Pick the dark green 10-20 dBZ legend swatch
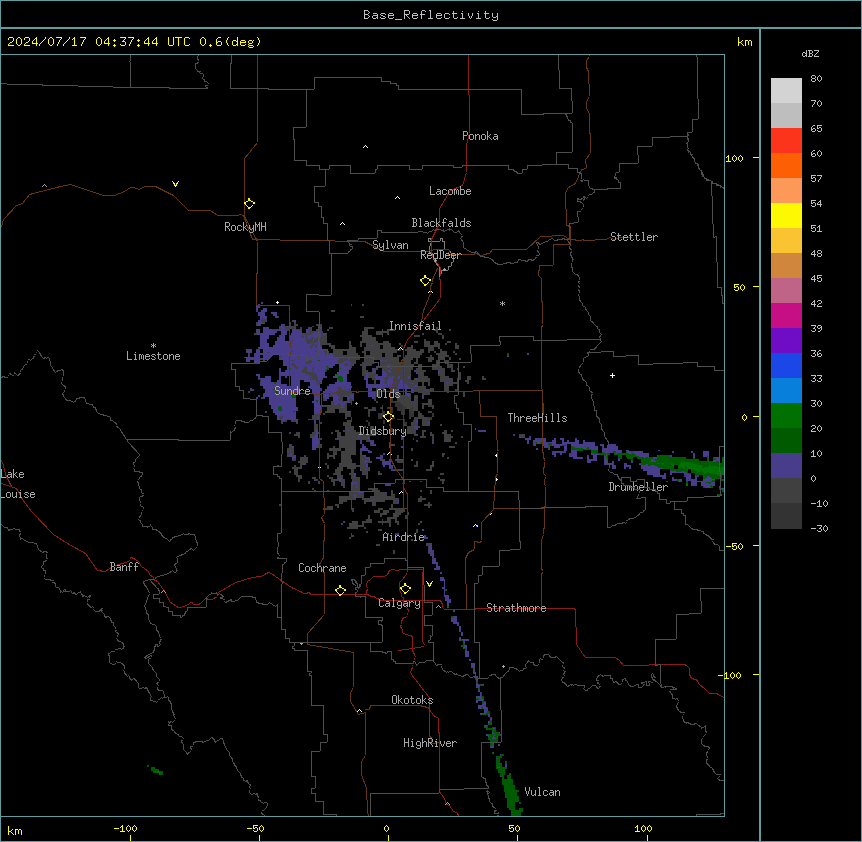Screen dimensions: 862x842 [786, 441]
